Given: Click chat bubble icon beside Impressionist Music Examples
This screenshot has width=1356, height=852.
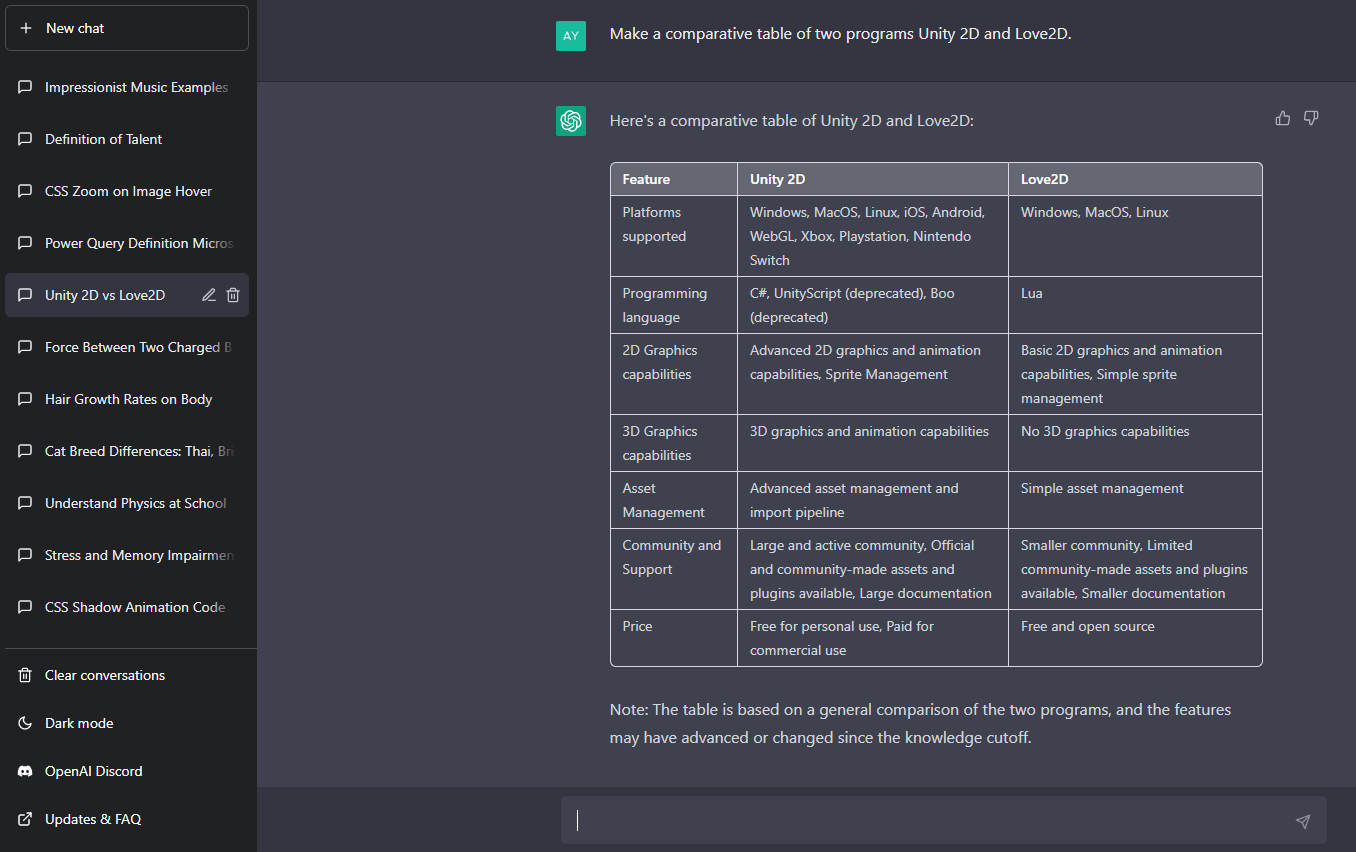Looking at the screenshot, I should 25,87.
